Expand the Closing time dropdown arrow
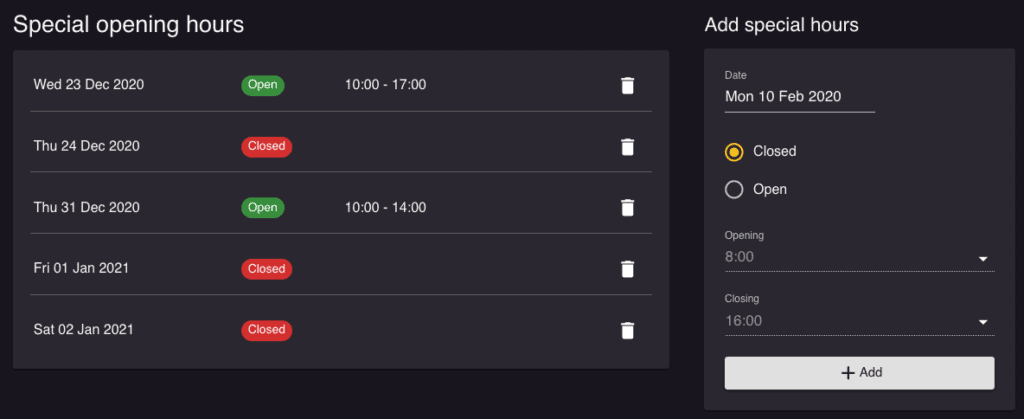The image size is (1024, 419). point(983,322)
